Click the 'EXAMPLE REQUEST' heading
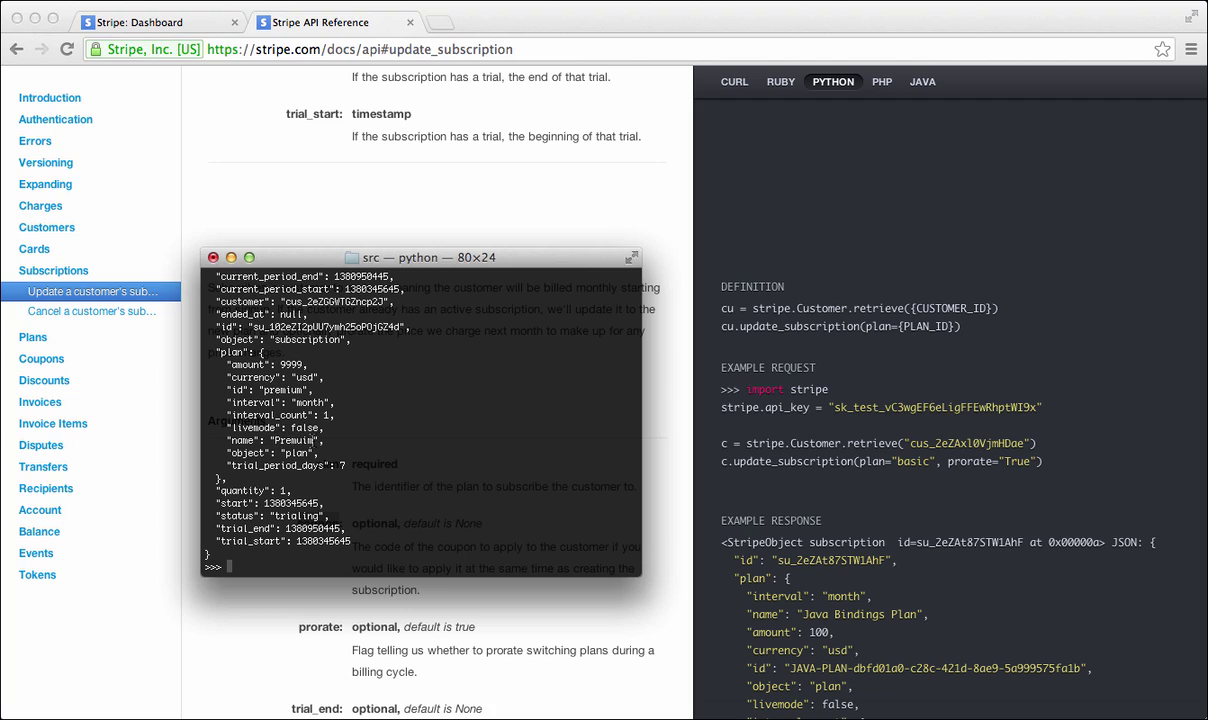 pyautogui.click(x=768, y=368)
